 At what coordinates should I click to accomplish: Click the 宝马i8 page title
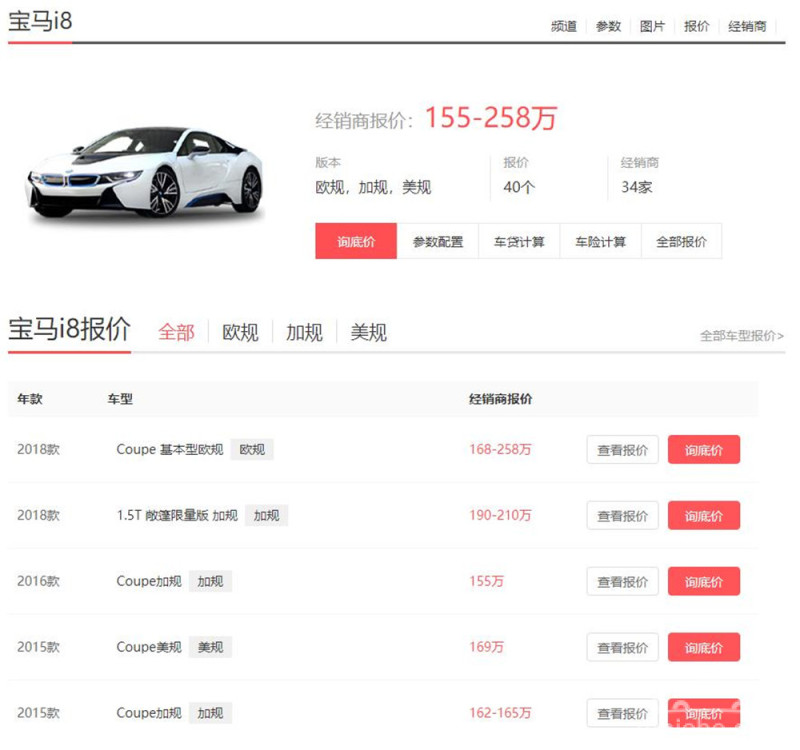pyautogui.click(x=40, y=22)
